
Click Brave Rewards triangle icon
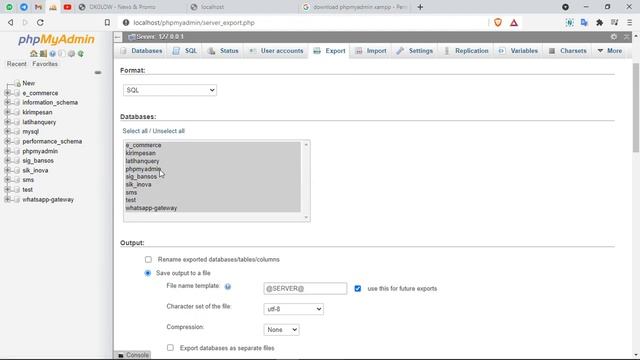514,22
